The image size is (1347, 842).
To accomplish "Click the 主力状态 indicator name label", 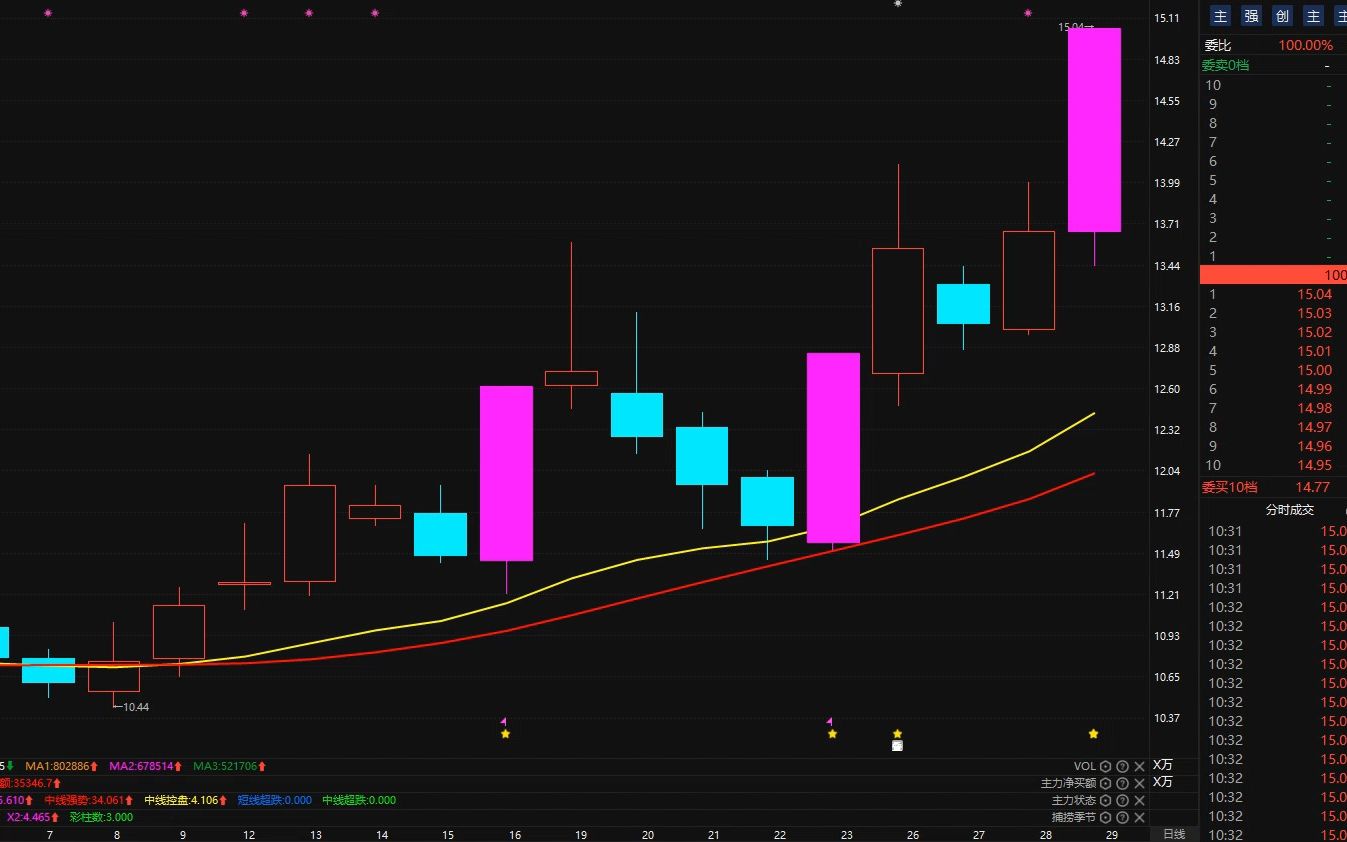I will click(1074, 801).
